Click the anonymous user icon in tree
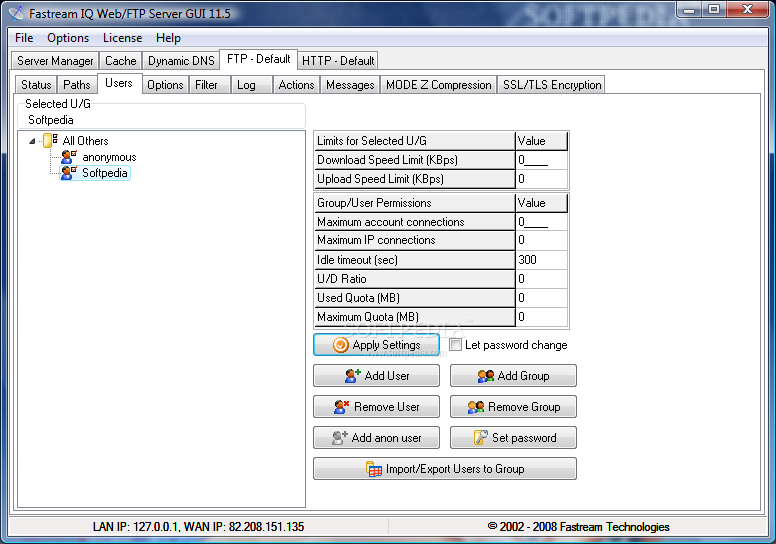 (x=69, y=157)
